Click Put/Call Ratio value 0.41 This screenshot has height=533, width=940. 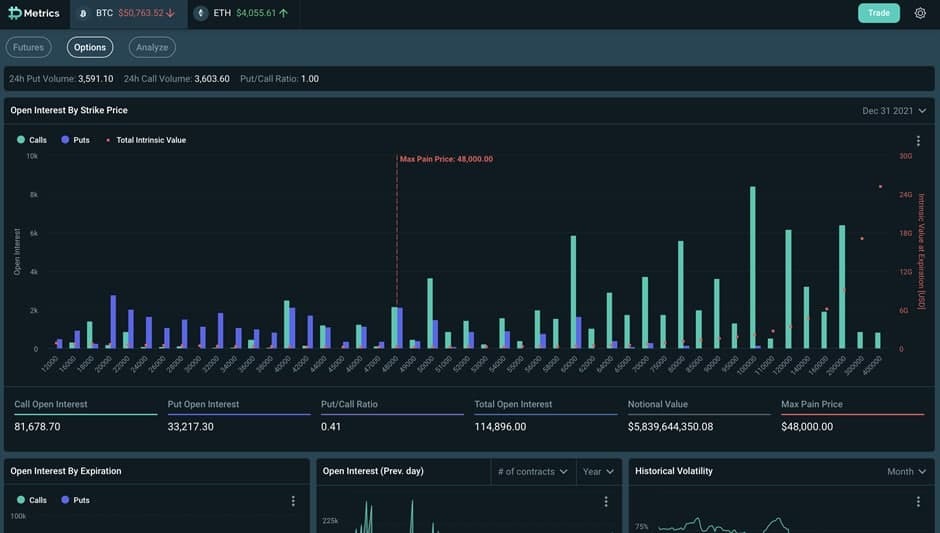[x=331, y=427]
